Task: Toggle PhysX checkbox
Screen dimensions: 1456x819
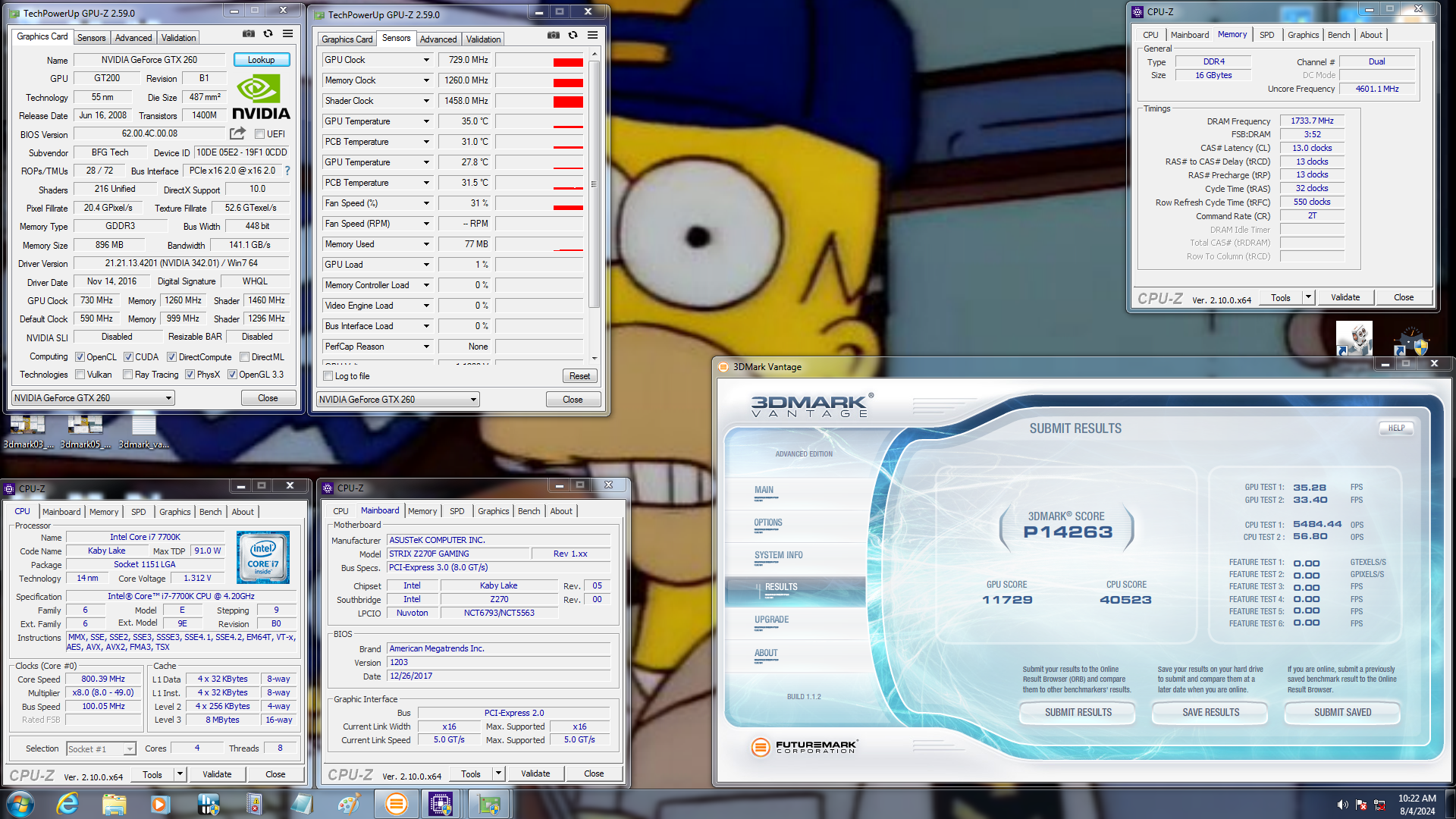Action: click(190, 375)
